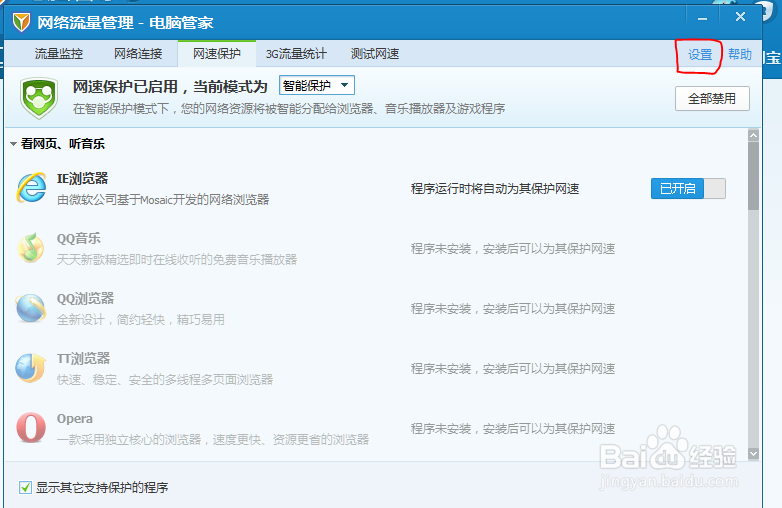Open the 测试网速 tab
The height and width of the screenshot is (508, 782).
pos(375,54)
